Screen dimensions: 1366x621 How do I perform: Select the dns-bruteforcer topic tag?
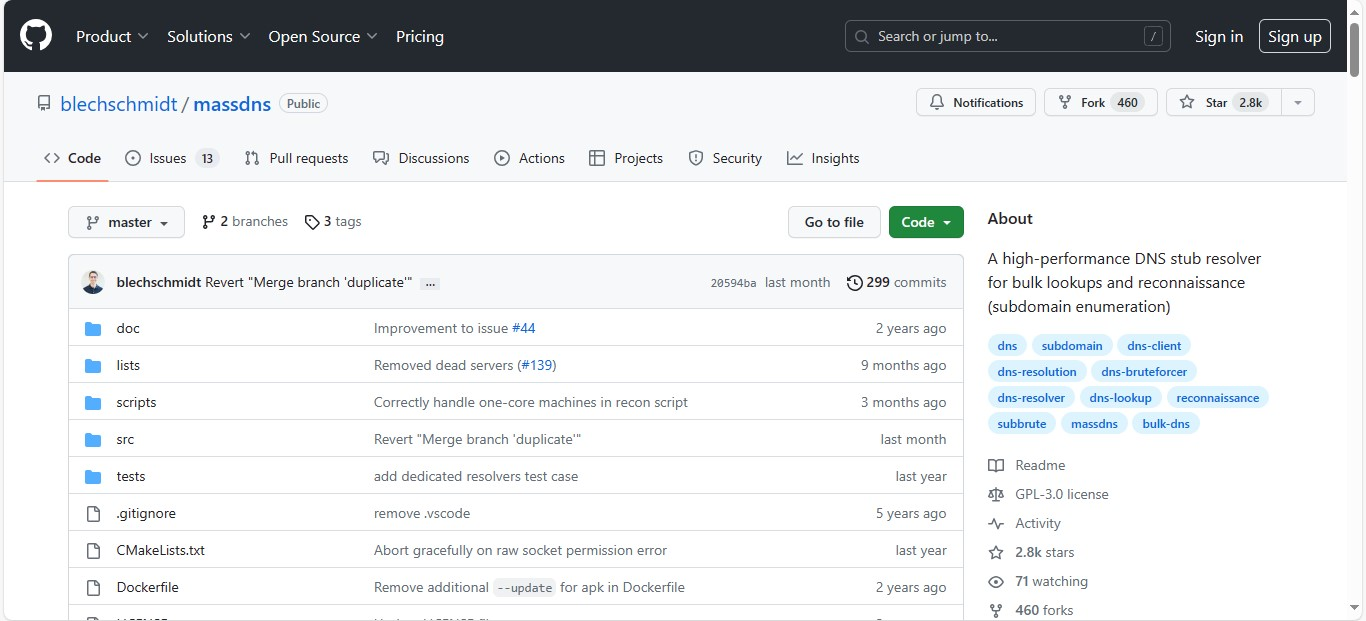click(1144, 371)
